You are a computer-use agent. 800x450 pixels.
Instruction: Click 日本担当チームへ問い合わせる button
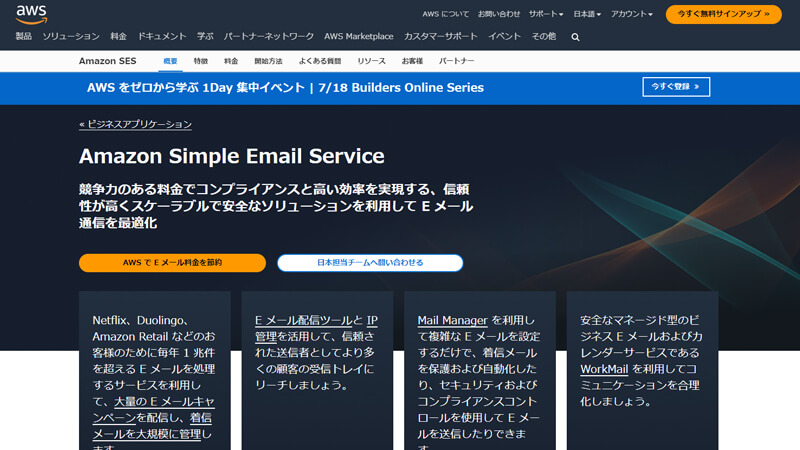point(370,263)
